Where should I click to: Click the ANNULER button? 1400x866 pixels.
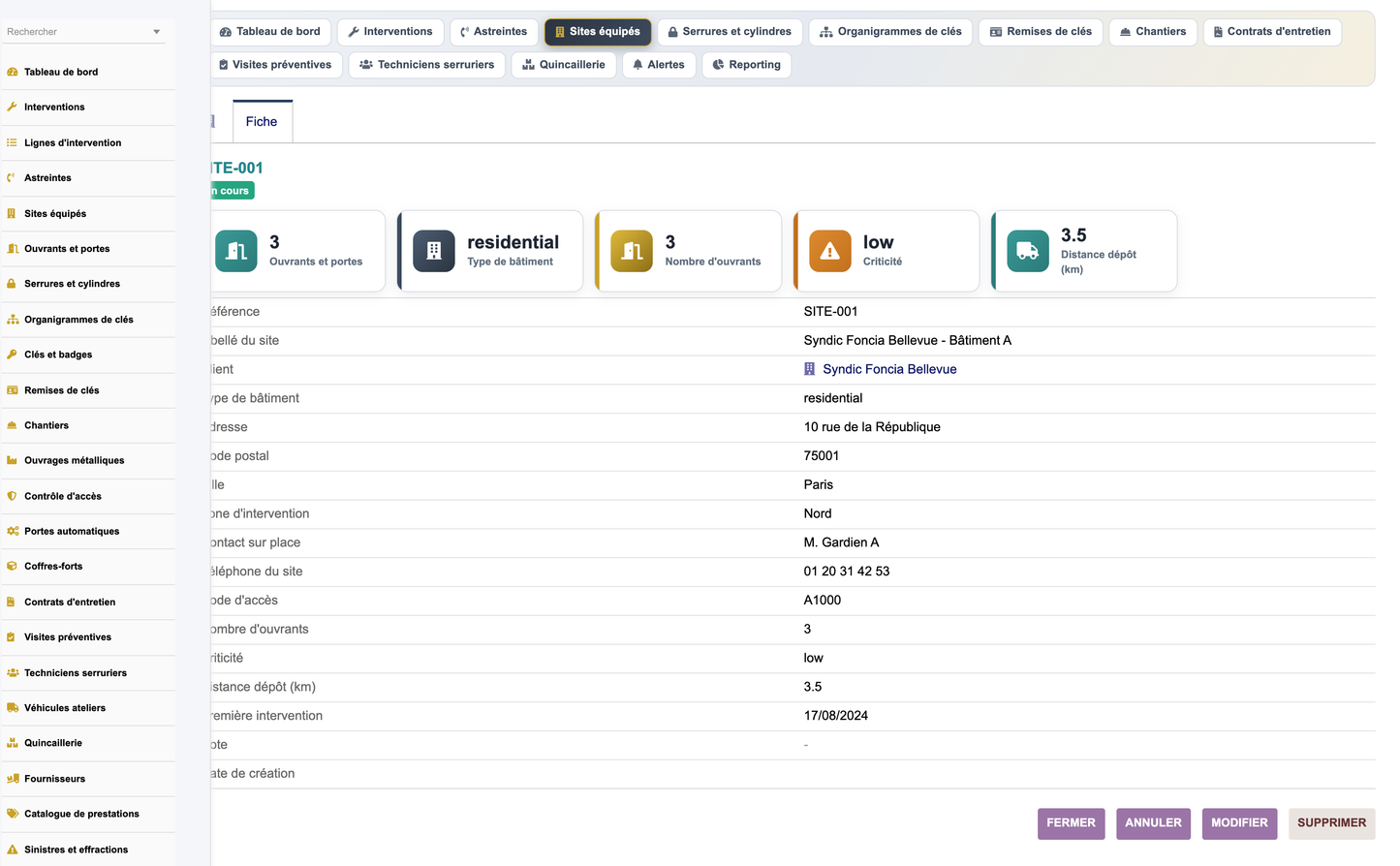coord(1153,823)
